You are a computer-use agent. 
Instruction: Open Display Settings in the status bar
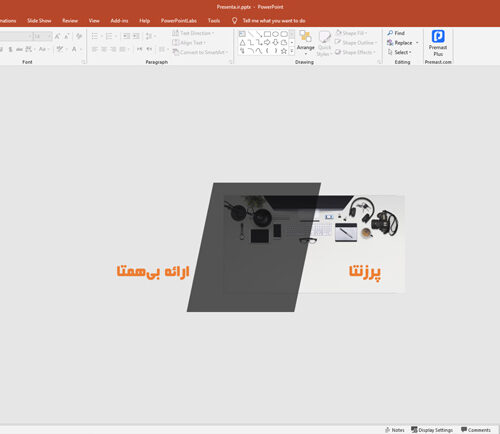432,430
